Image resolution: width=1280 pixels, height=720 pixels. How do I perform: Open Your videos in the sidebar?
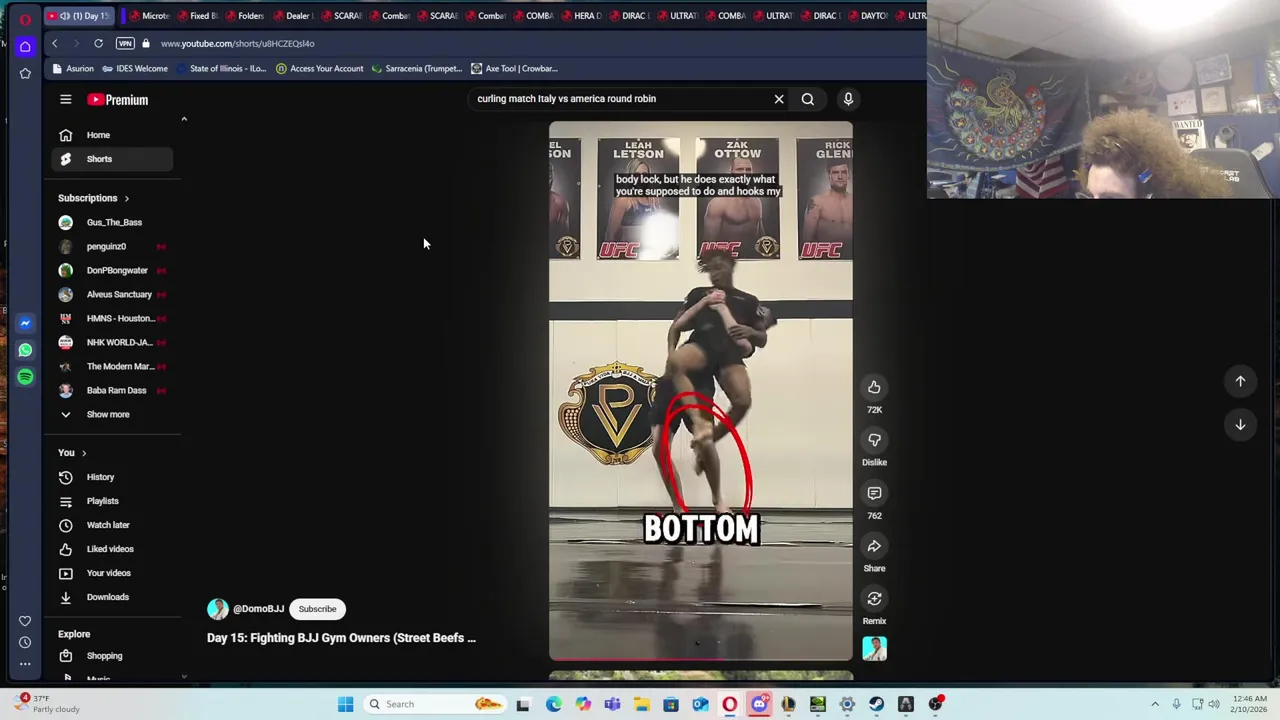pos(111,573)
